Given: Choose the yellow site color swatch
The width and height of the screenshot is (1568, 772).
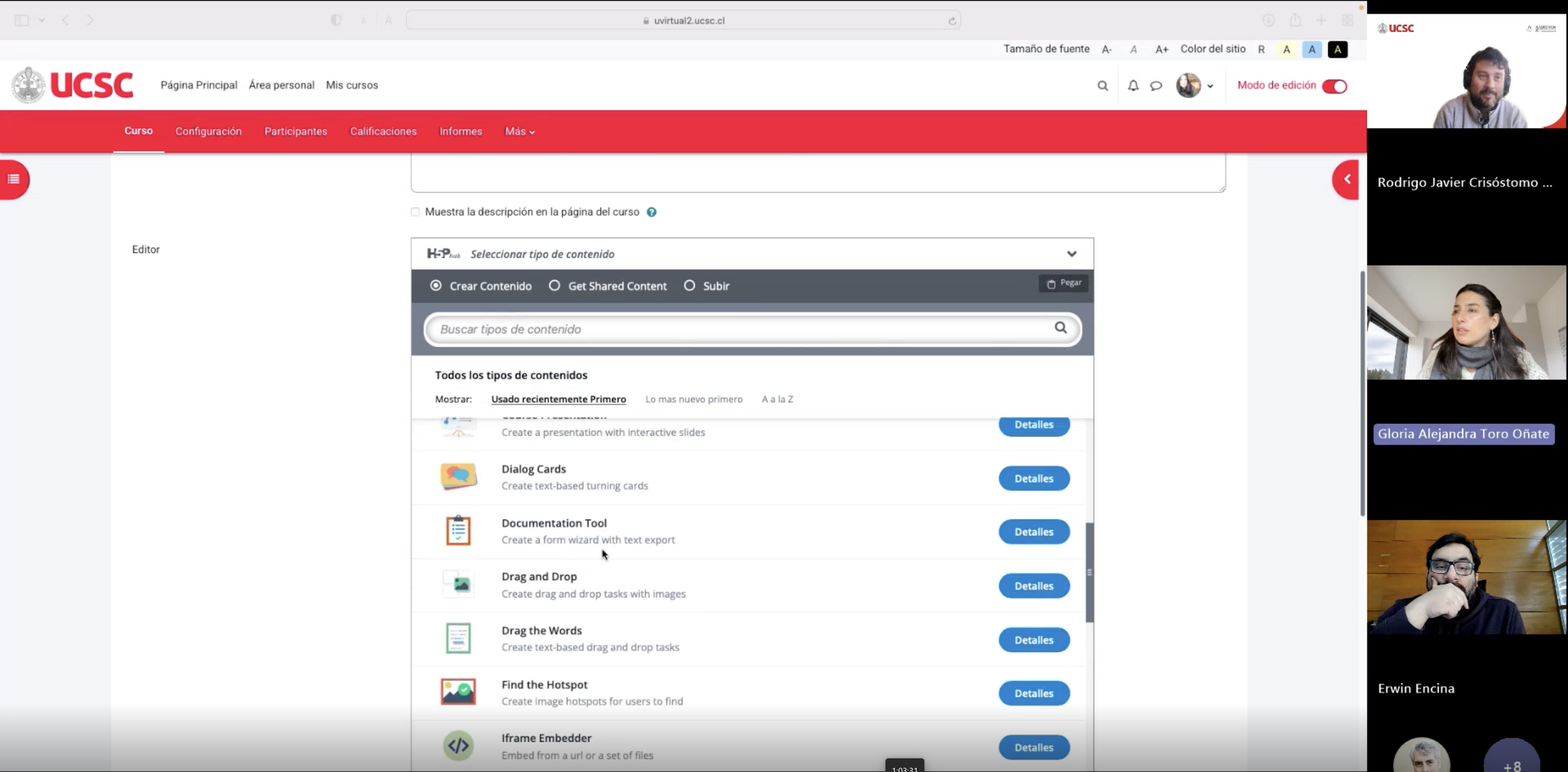Looking at the screenshot, I should (1286, 49).
